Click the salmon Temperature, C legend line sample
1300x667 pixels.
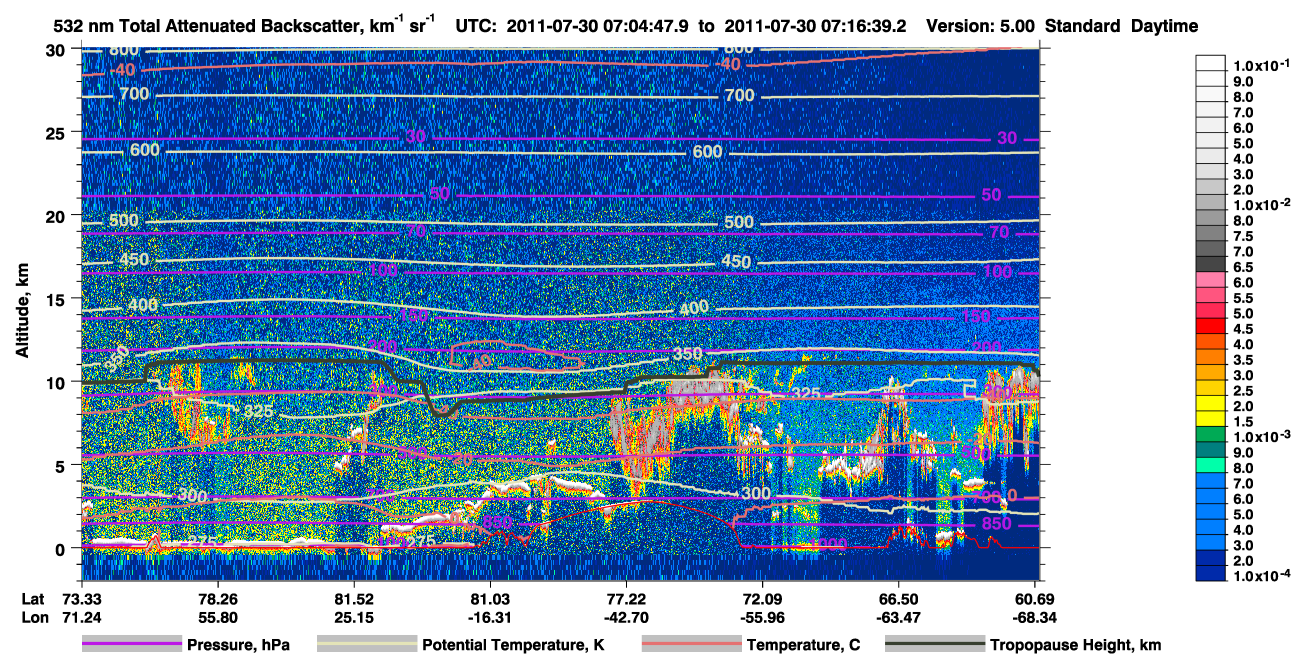[x=692, y=645]
